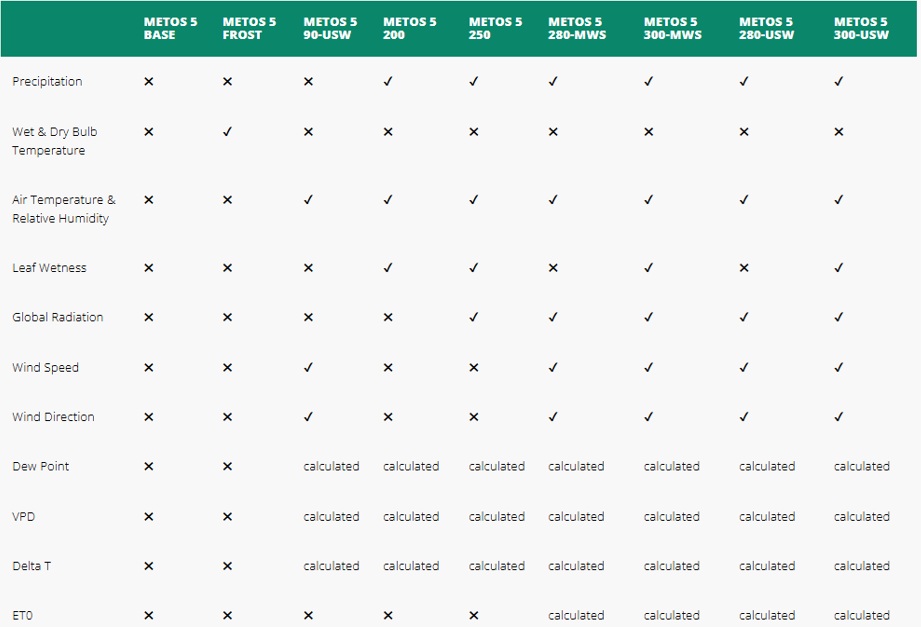Click the Precipitation checkmark under METOS 5 200

[388, 82]
